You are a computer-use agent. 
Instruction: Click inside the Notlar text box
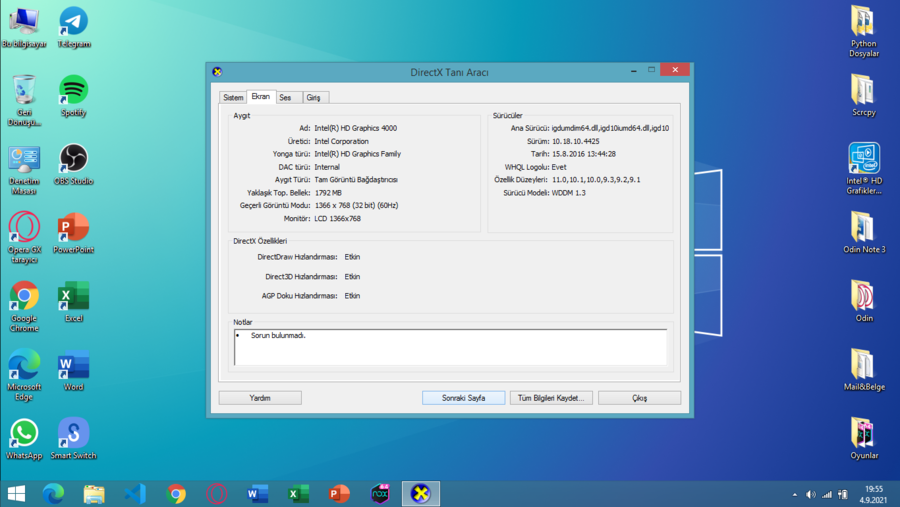click(450, 347)
